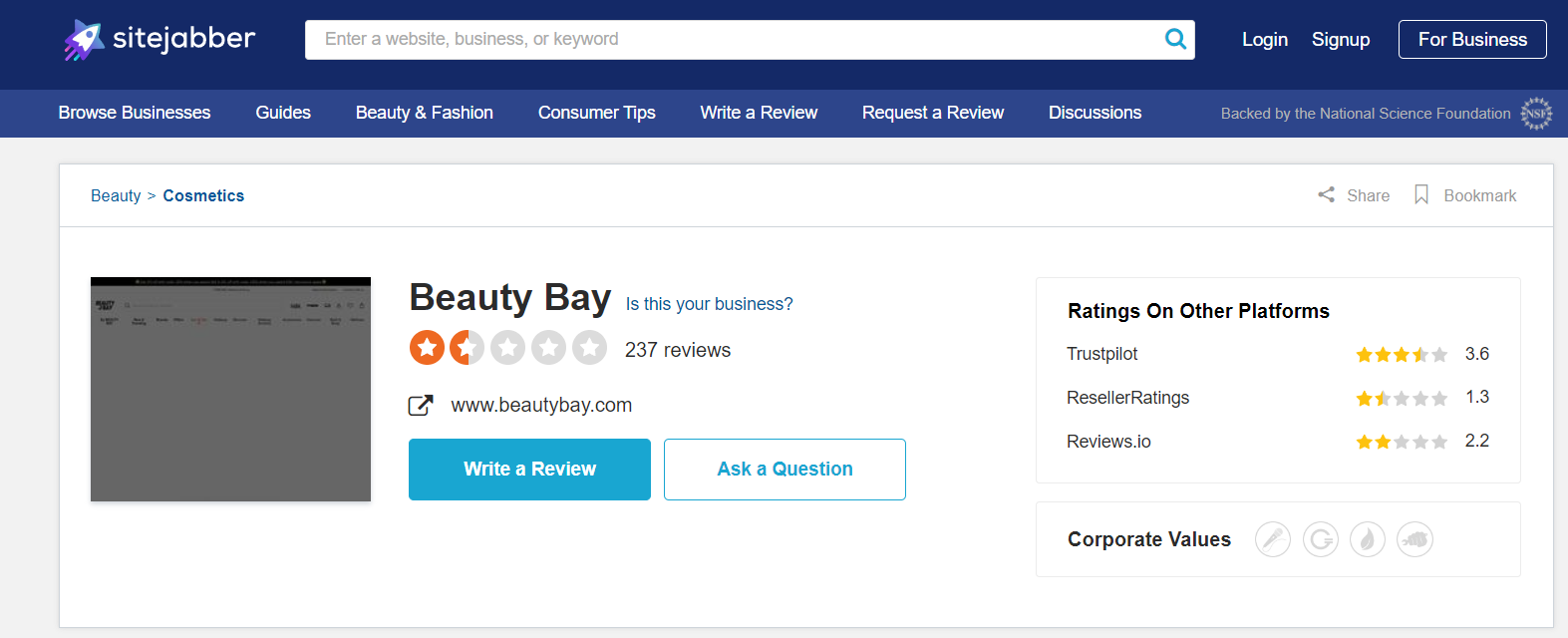Viewport: 1568px width, 638px height.
Task: Click the Reviews.io 2.2 score
Action: [1476, 441]
